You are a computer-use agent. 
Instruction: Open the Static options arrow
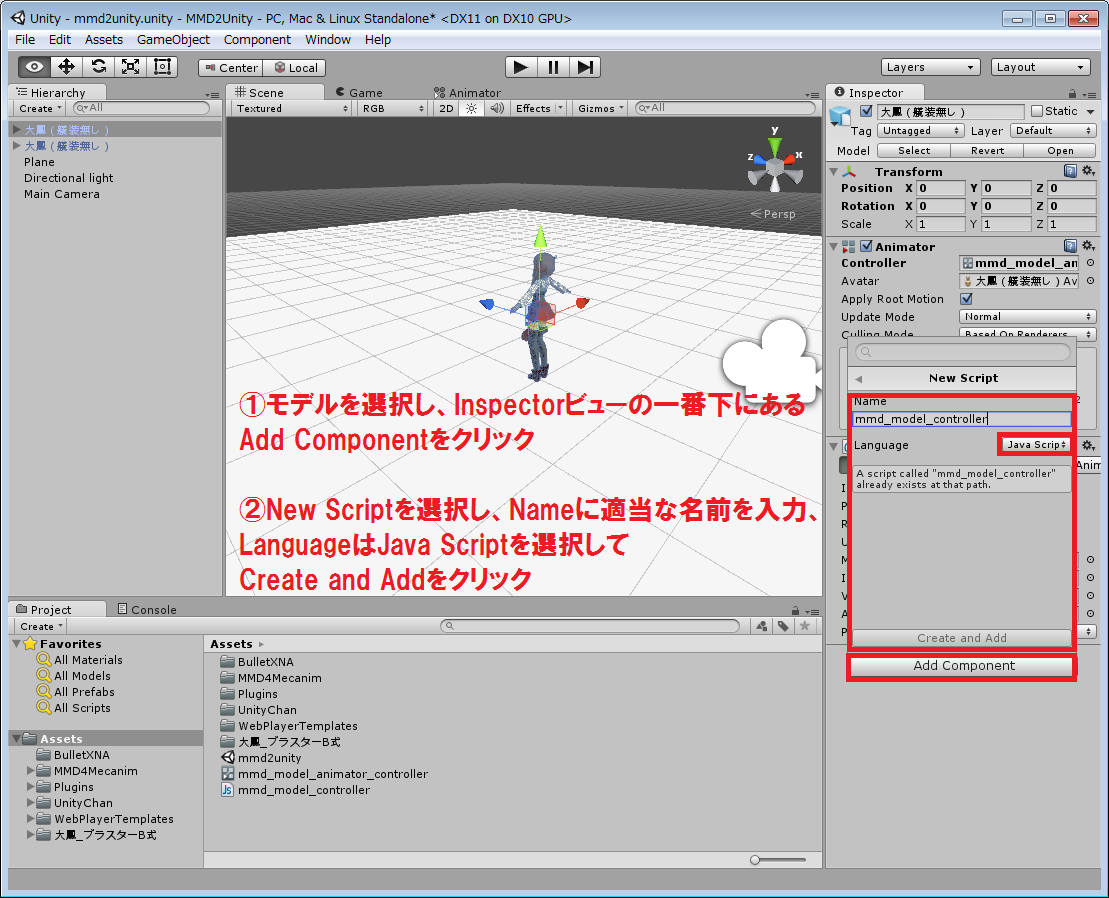click(x=1090, y=112)
